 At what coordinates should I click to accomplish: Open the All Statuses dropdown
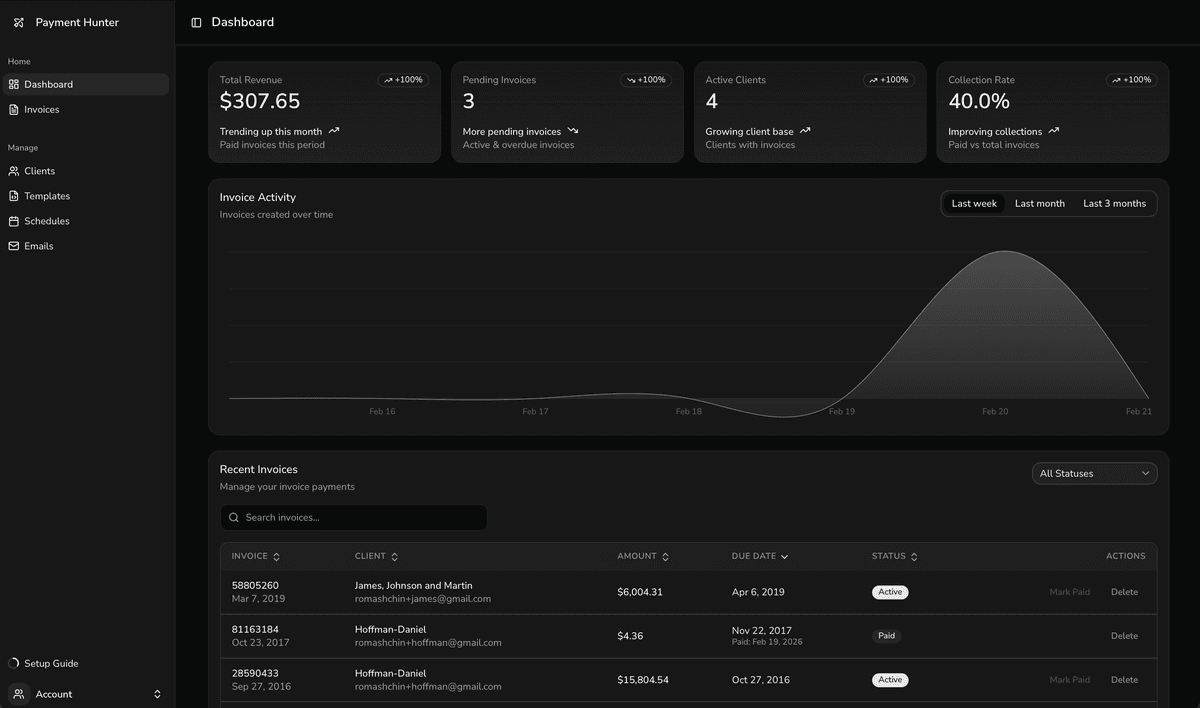1094,472
